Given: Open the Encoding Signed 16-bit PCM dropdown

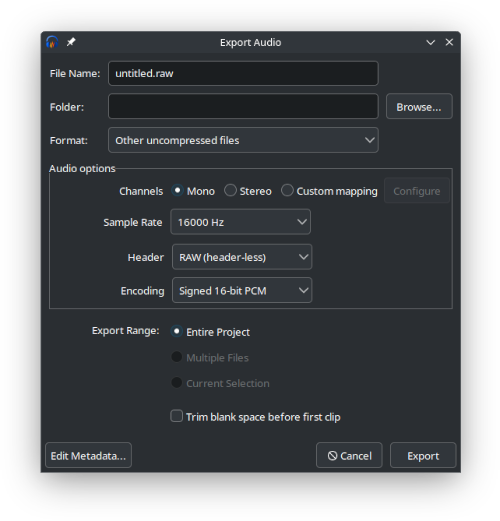Looking at the screenshot, I should pos(242,290).
